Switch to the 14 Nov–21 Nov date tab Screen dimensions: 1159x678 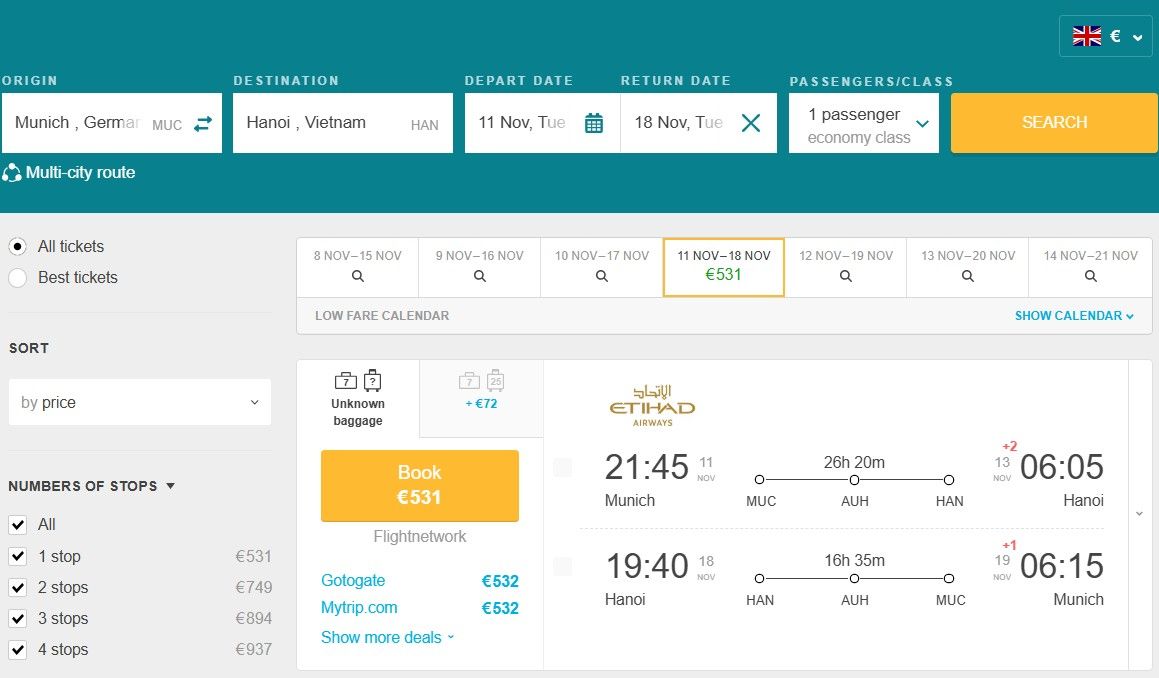[1090, 267]
